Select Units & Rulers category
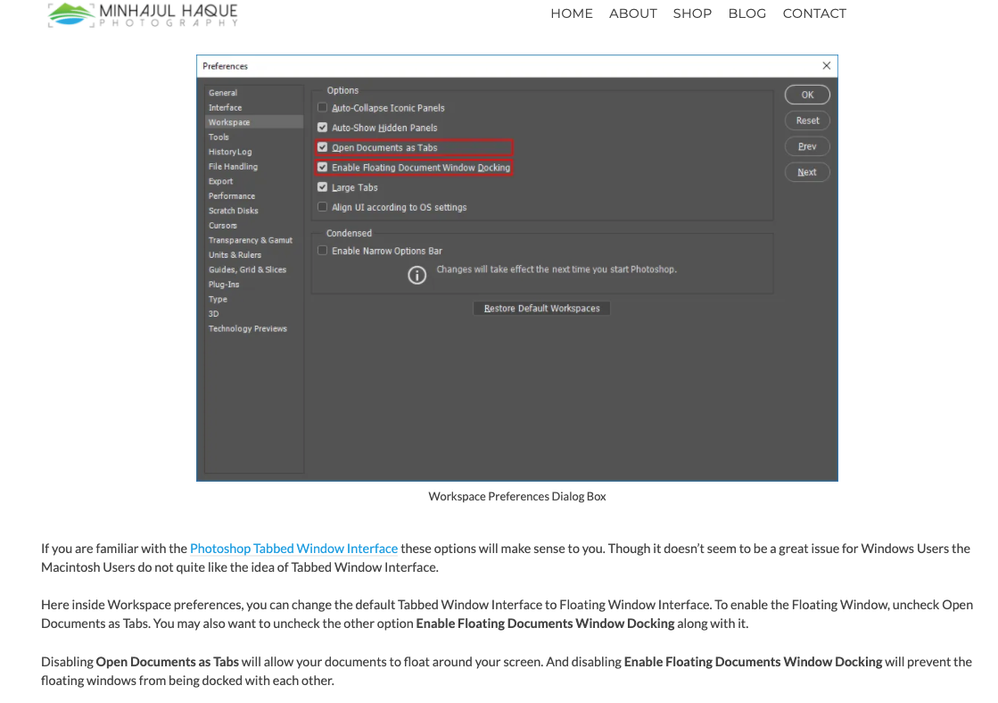Viewport: 998px width, 703px height. (235, 255)
